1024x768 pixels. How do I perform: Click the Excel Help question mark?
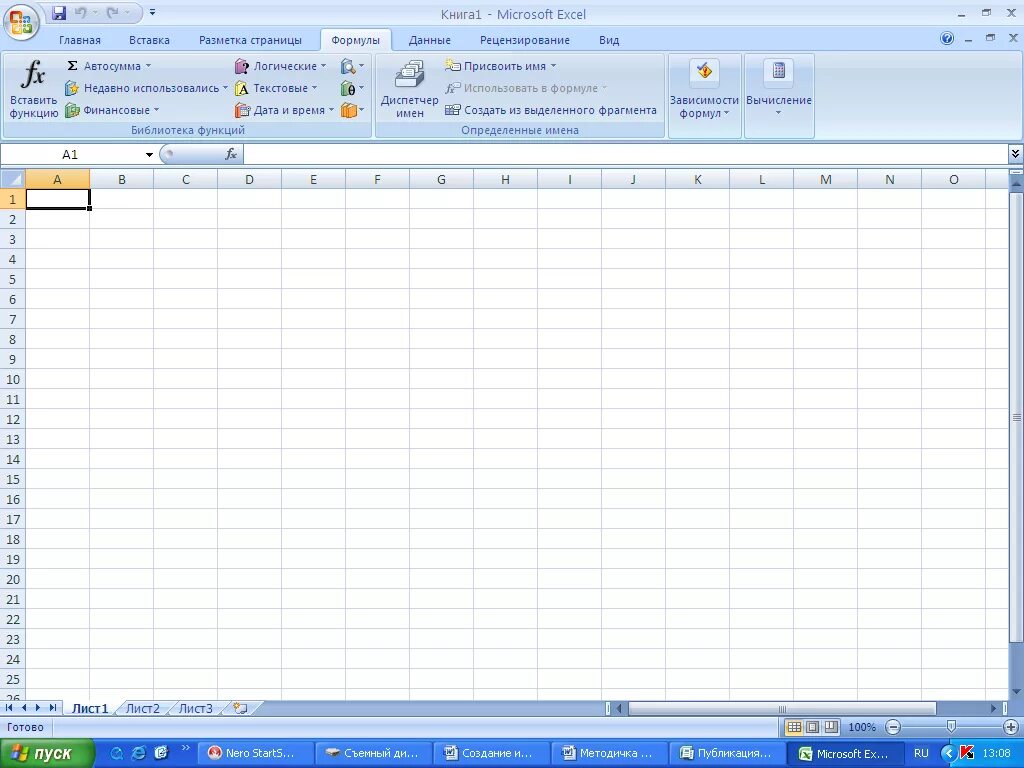[947, 39]
